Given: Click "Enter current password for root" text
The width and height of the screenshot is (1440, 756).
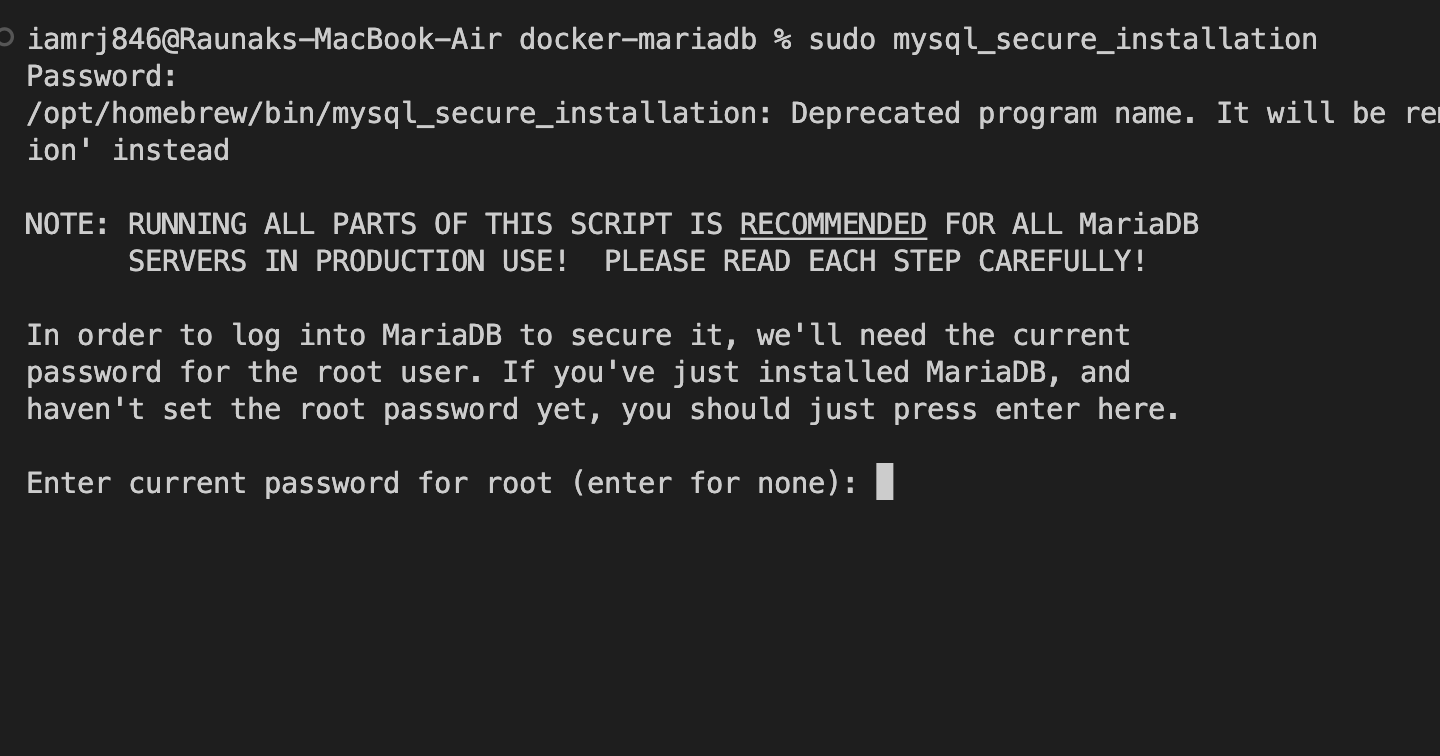Looking at the screenshot, I should 289,483.
